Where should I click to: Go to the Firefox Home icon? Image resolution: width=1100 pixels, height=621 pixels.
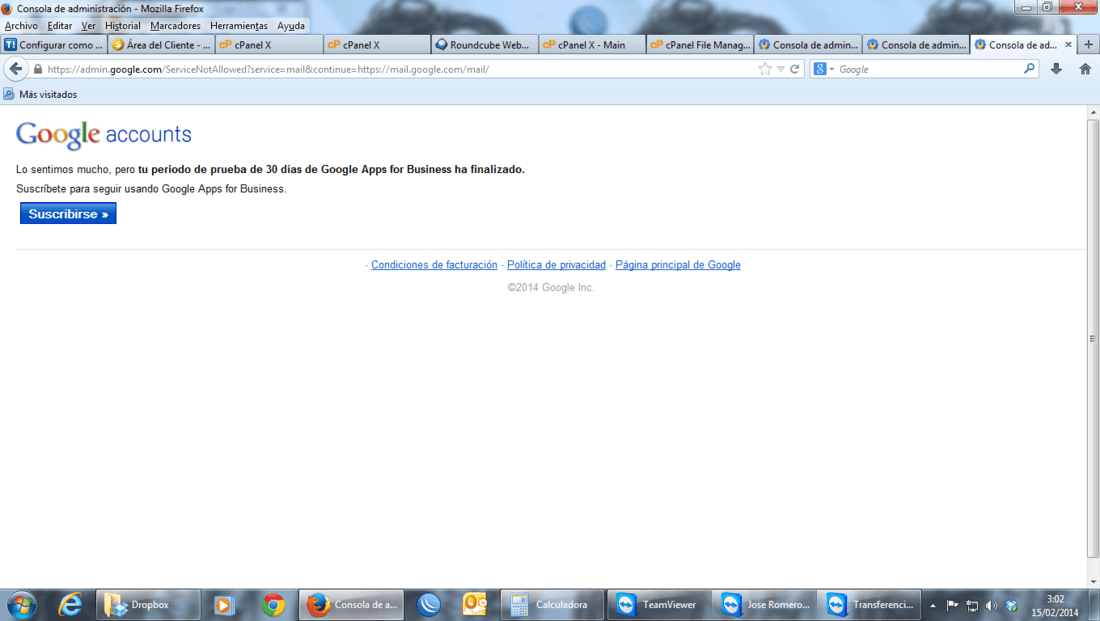click(1085, 69)
